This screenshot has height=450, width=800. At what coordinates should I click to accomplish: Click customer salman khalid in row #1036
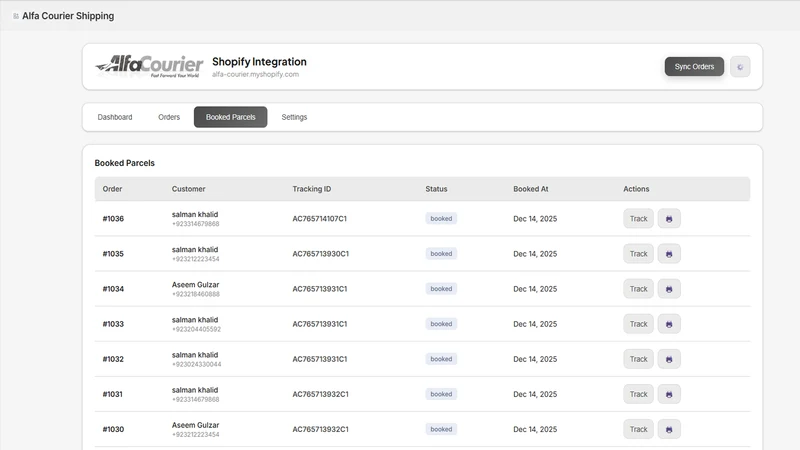pos(195,214)
